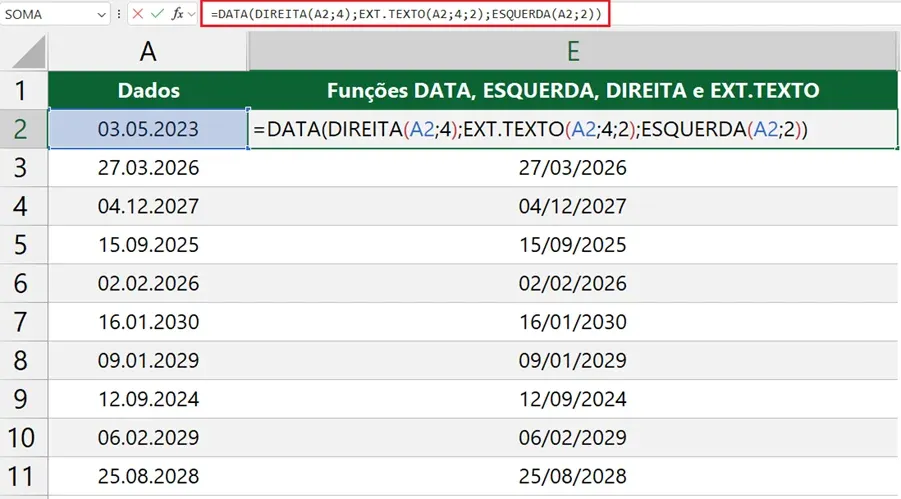The width and height of the screenshot is (901, 499).
Task: Expand the Name Box dropdown arrow
Action: (101, 14)
